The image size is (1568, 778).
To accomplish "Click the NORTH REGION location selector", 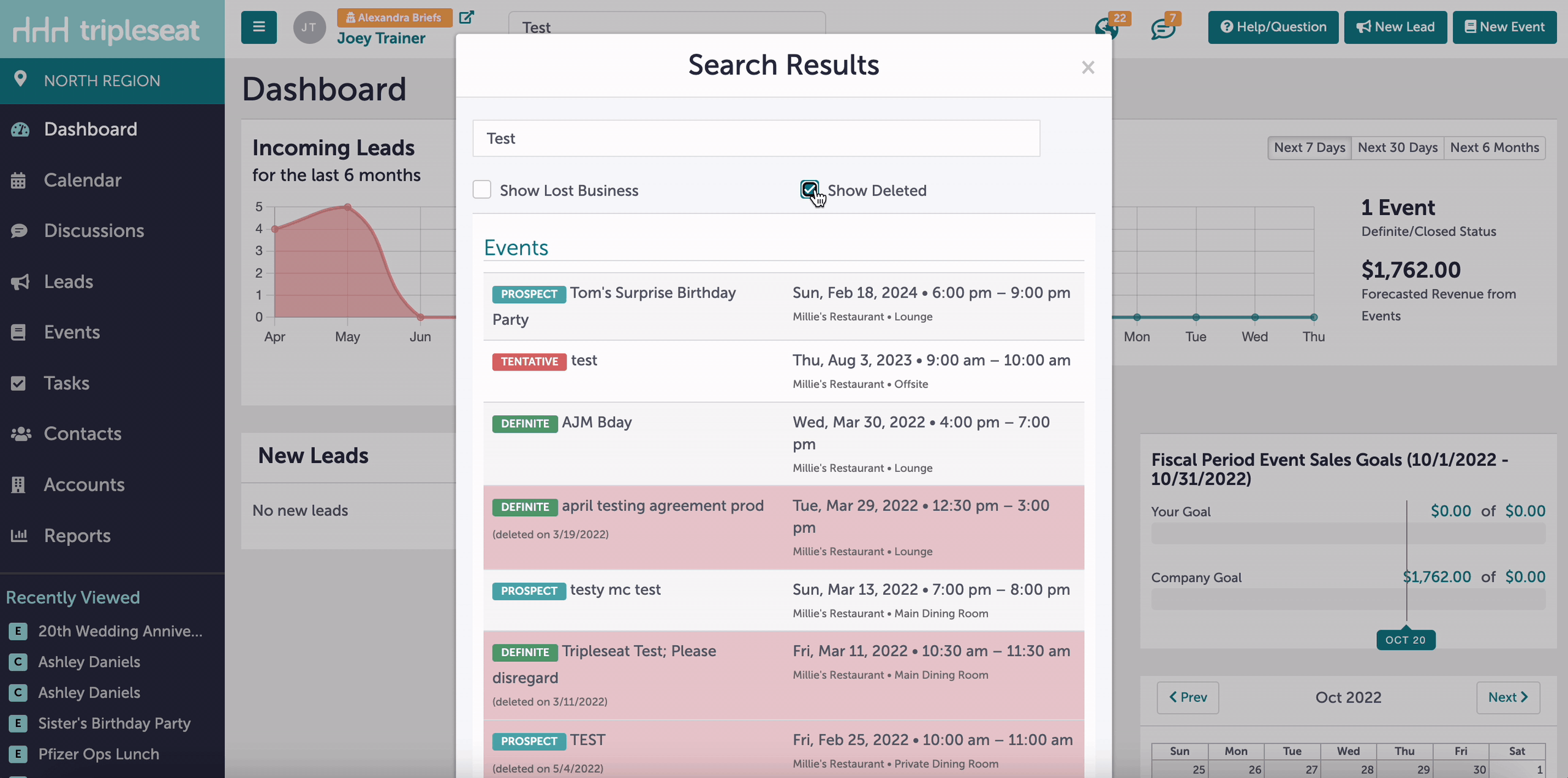I will coord(112,81).
